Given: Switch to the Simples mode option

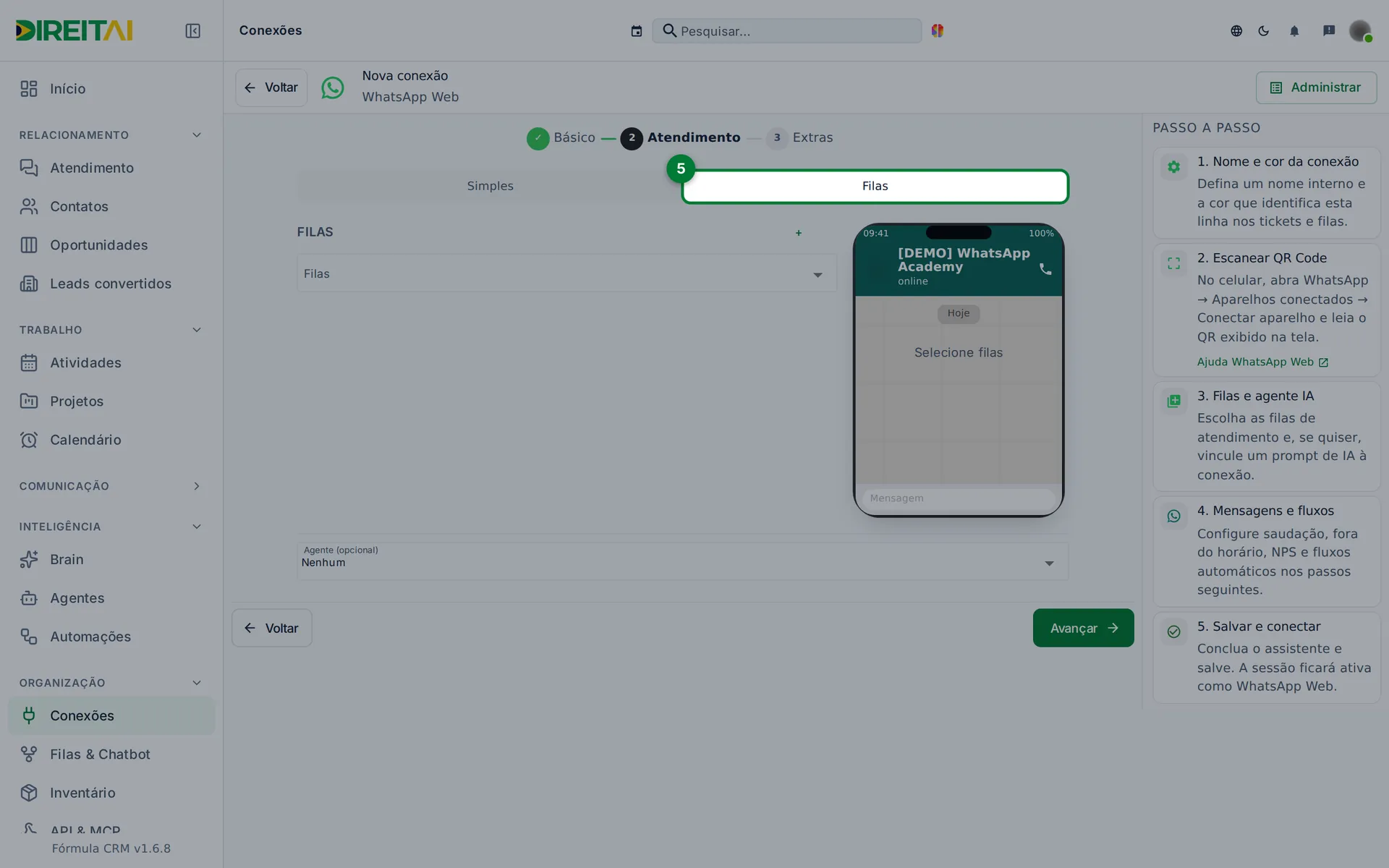Looking at the screenshot, I should pyautogui.click(x=490, y=186).
